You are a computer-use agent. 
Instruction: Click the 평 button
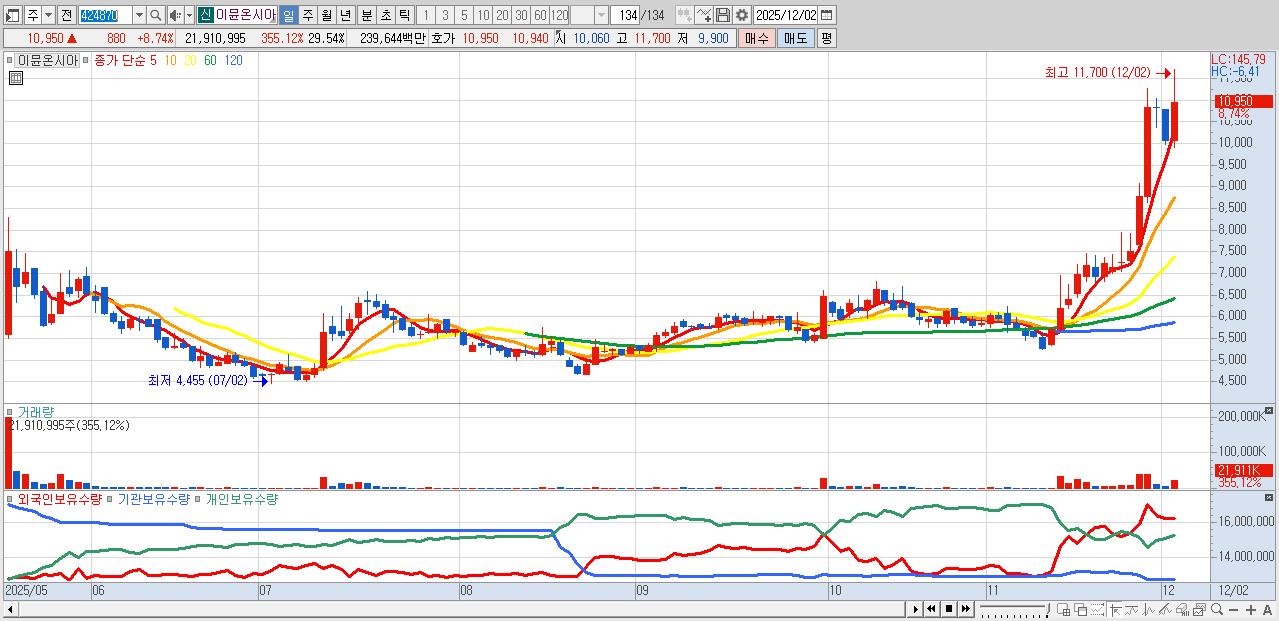click(x=826, y=38)
